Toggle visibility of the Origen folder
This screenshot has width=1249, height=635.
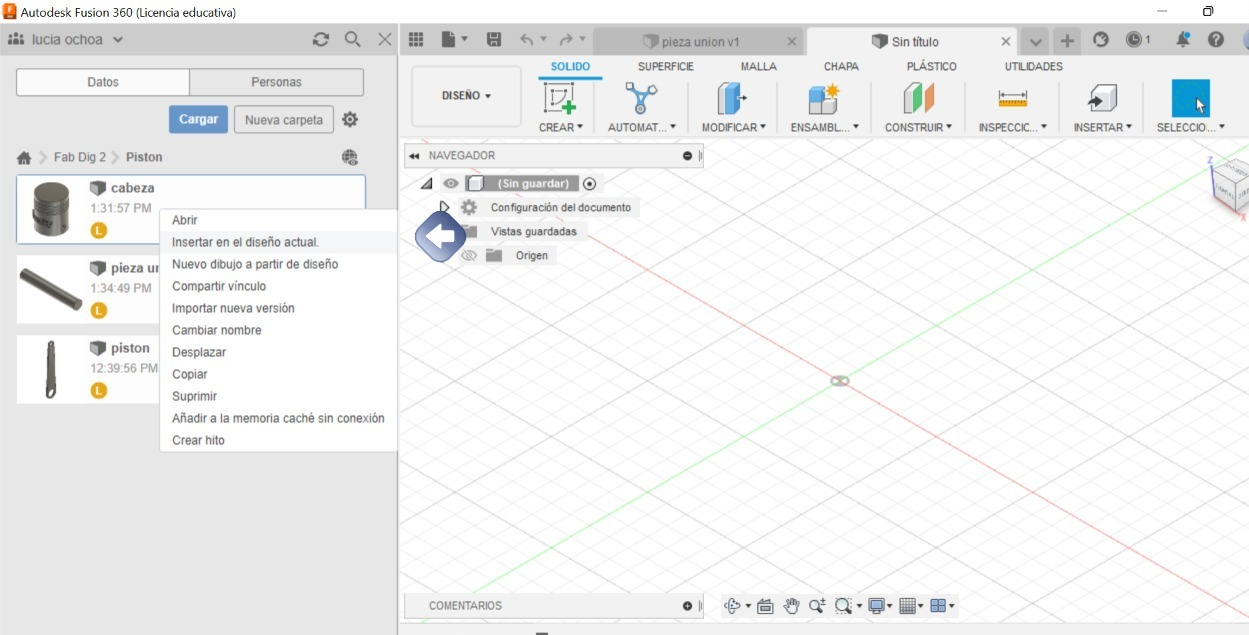click(469, 256)
